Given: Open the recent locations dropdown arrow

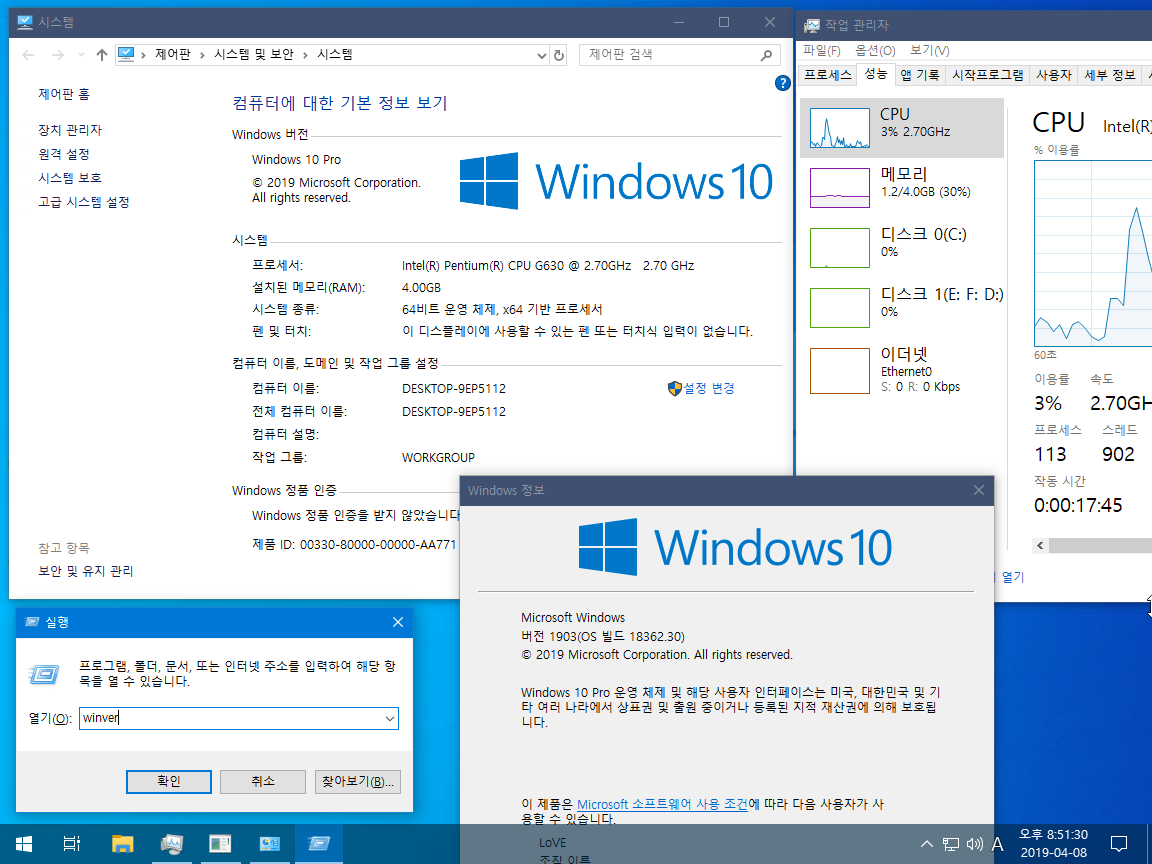Looking at the screenshot, I should pos(82,54).
